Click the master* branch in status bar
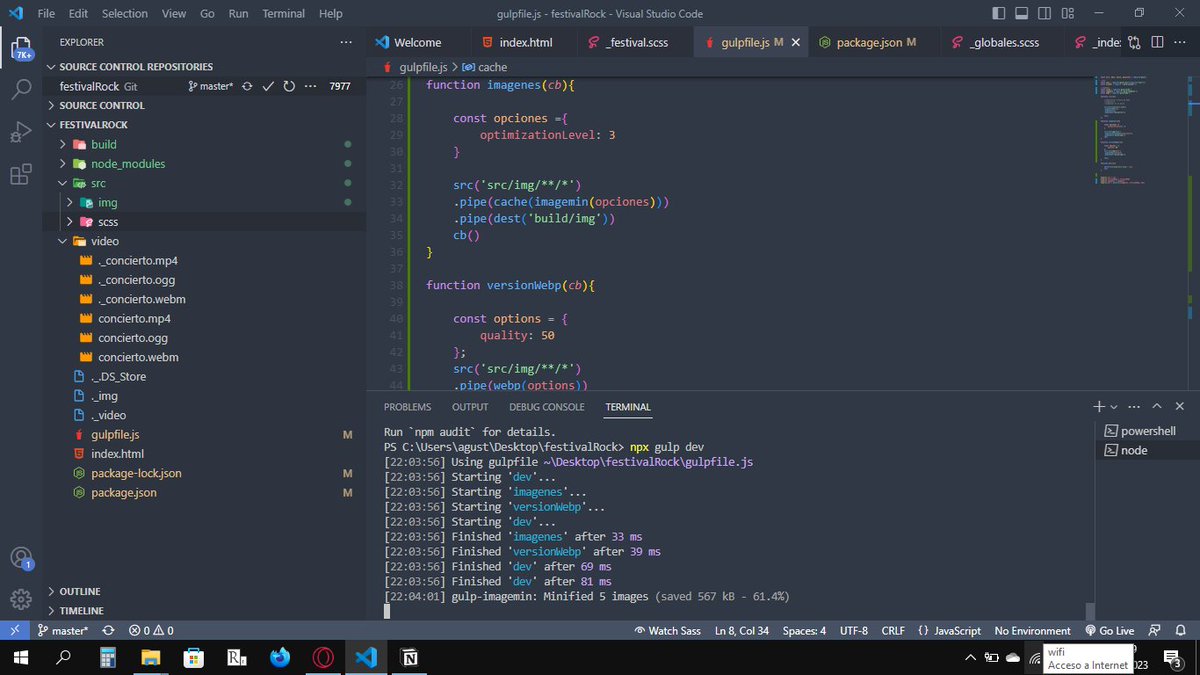1200x675 pixels. 65,631
